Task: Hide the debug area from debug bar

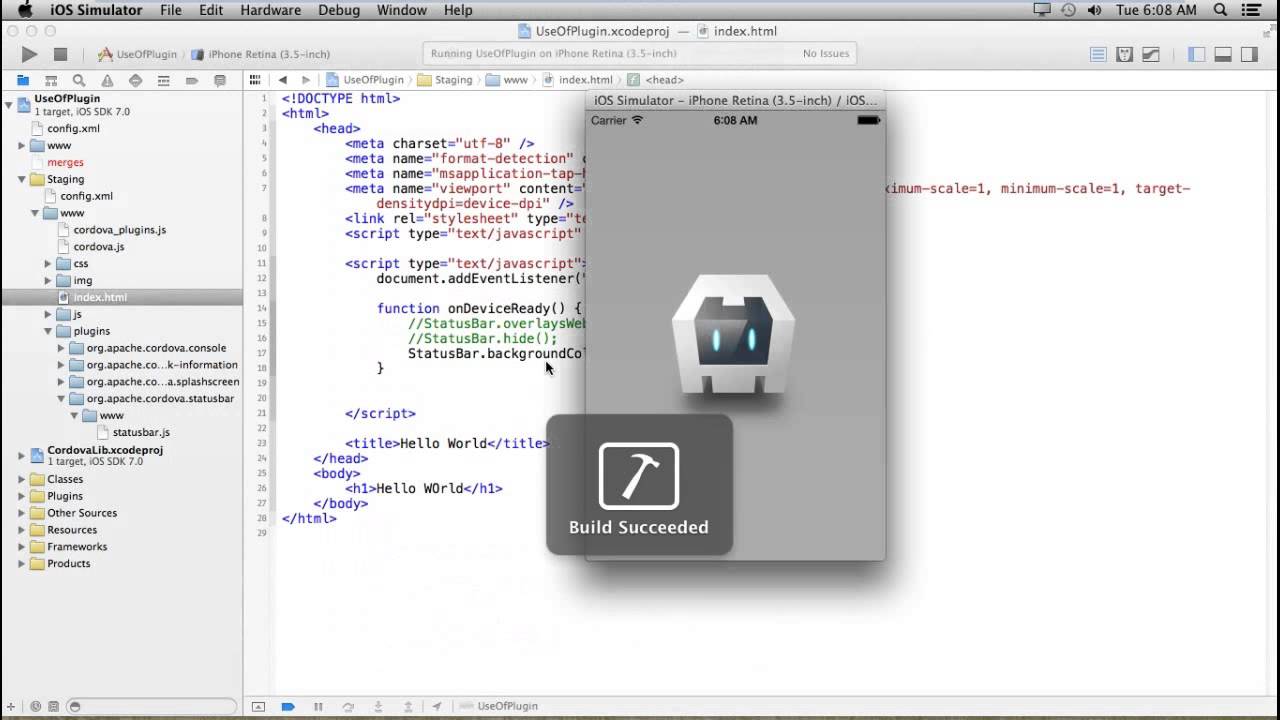Action: click(x=258, y=706)
